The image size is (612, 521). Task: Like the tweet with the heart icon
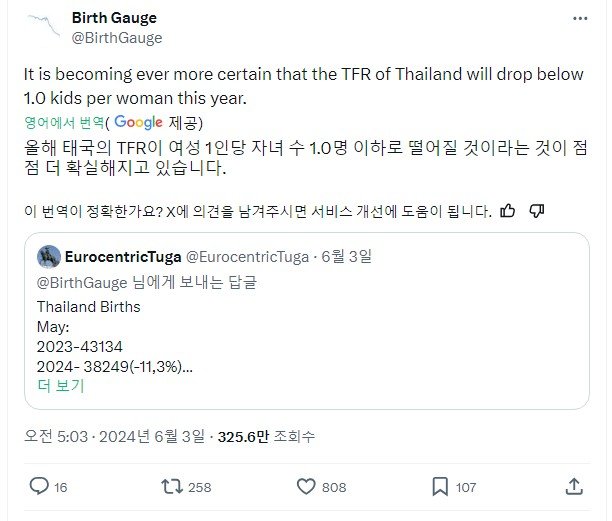(307, 486)
